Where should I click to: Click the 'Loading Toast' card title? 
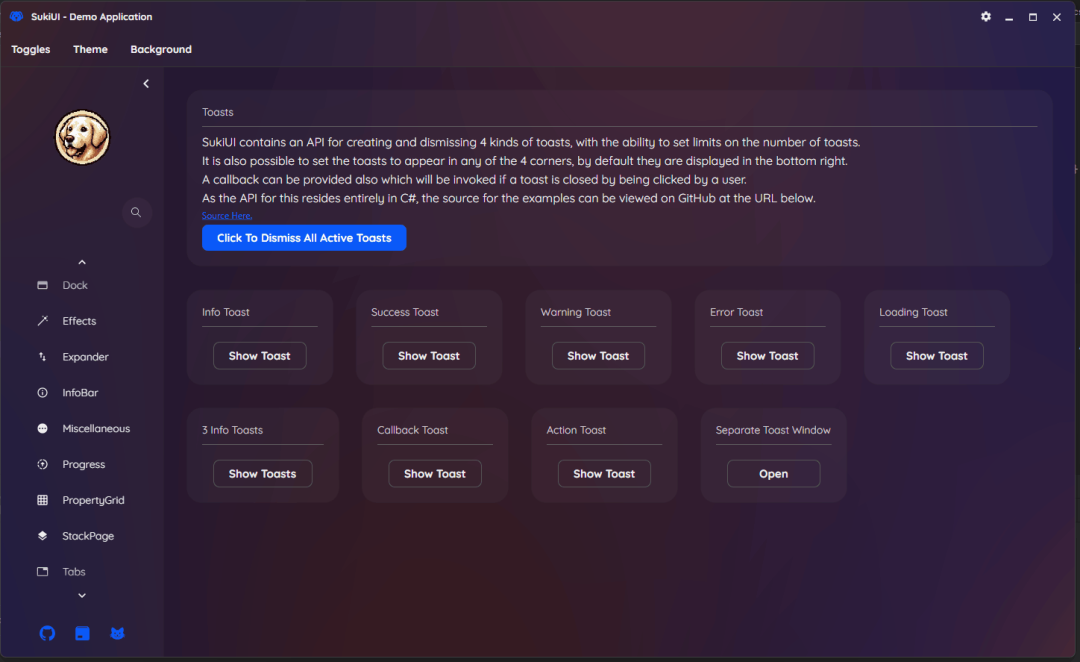pyautogui.click(x=913, y=312)
